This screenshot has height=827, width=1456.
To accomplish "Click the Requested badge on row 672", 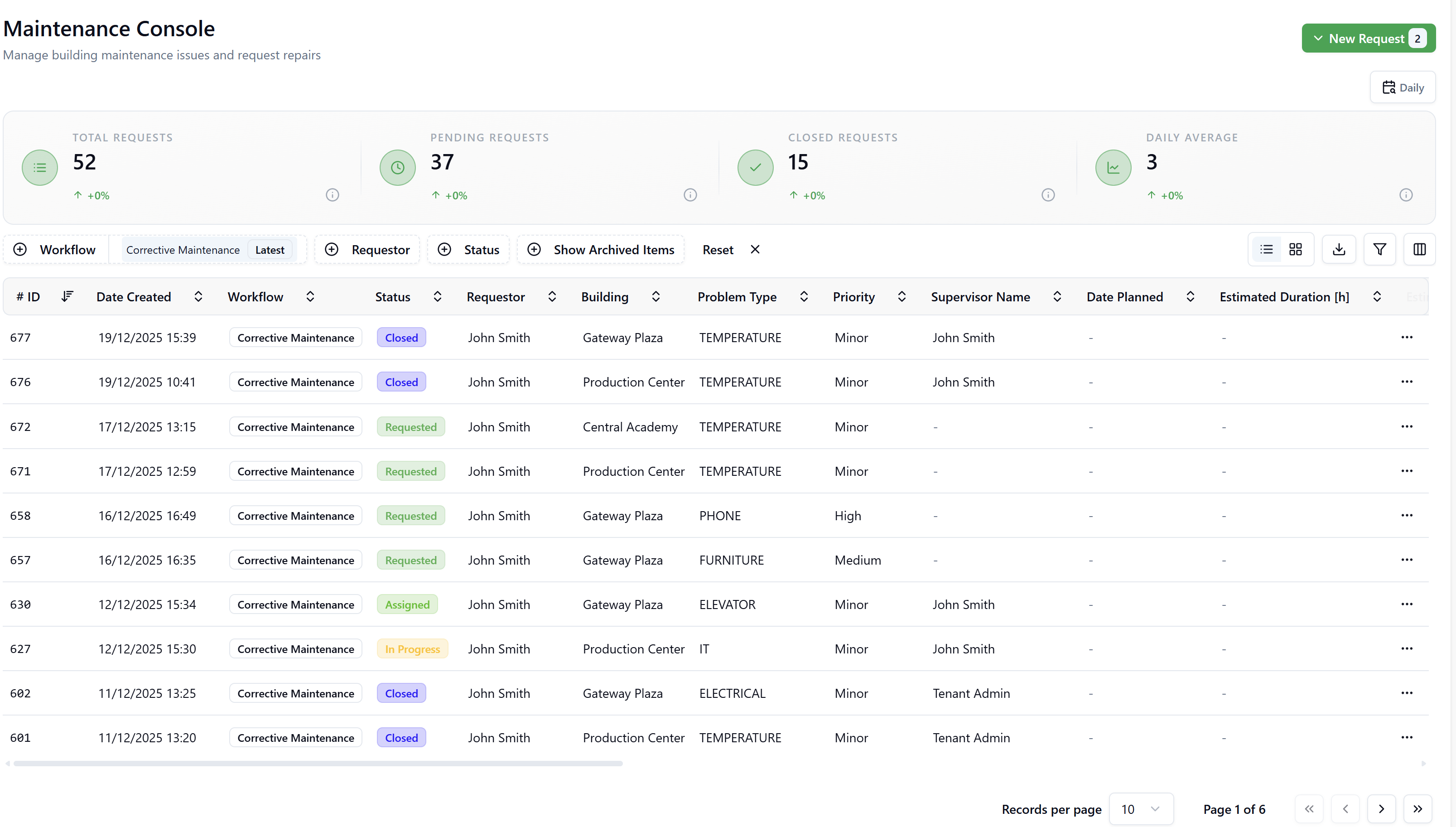I will pyautogui.click(x=410, y=426).
